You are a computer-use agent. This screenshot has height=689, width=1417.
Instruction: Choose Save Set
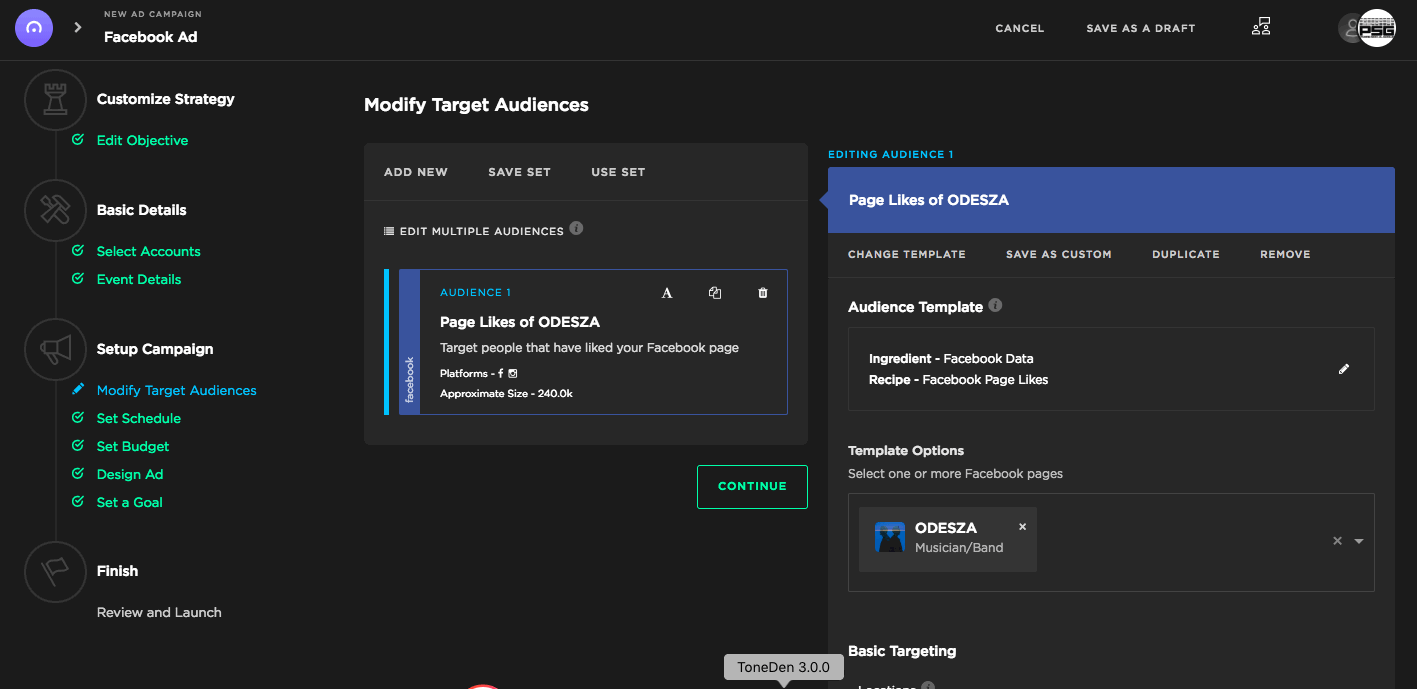(519, 172)
